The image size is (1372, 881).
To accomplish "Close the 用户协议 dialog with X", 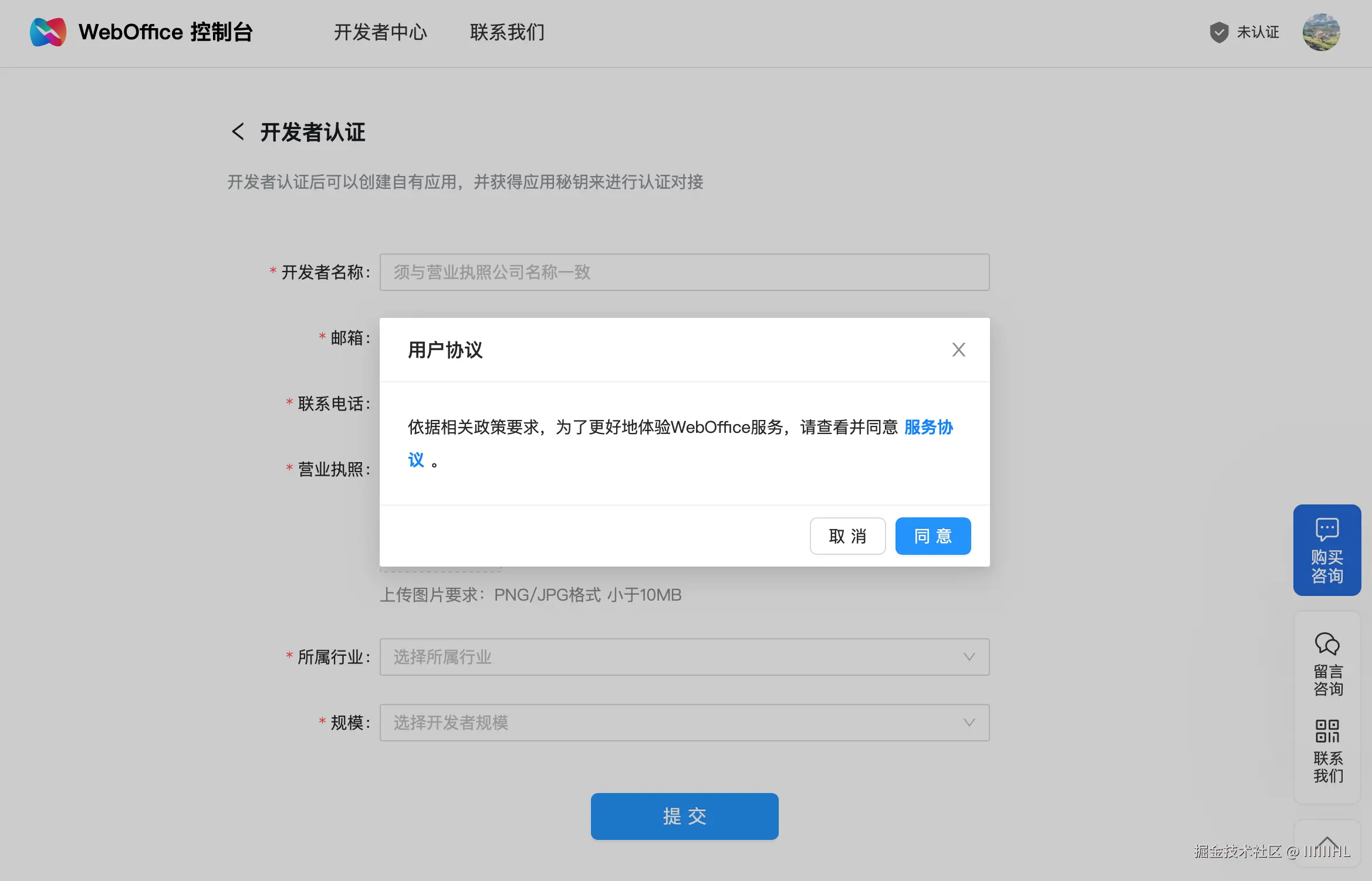I will [x=958, y=350].
